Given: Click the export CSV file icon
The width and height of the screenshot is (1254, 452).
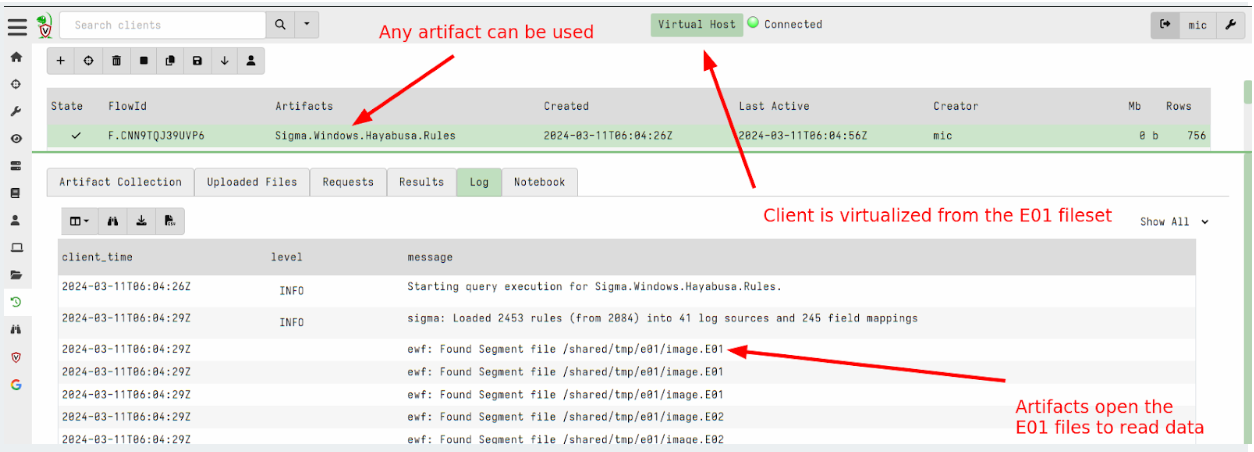Looking at the screenshot, I should tap(169, 221).
